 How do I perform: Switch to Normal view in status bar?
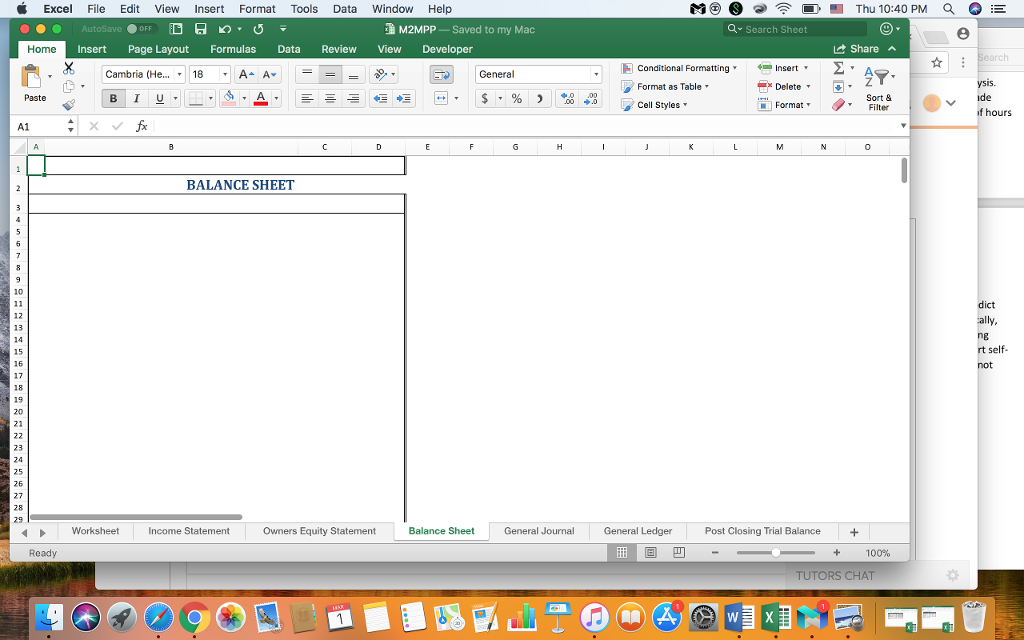tap(622, 552)
